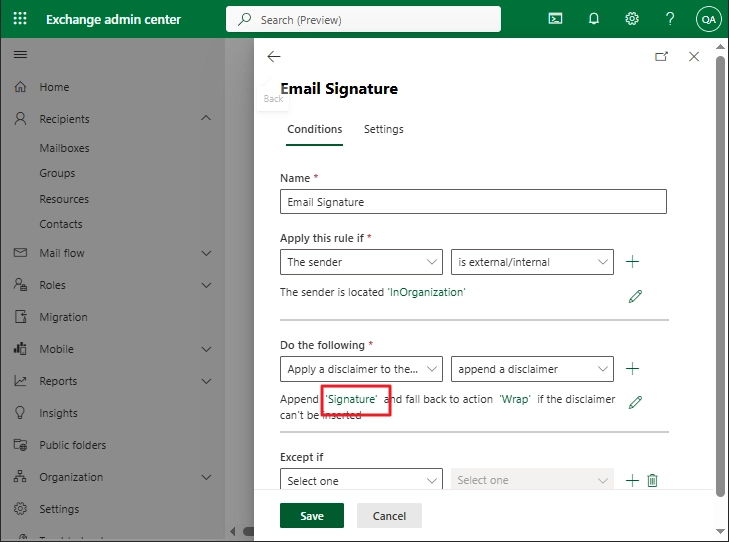Expand the Organization chevron
This screenshot has height=542, width=729.
pyautogui.click(x=206, y=477)
